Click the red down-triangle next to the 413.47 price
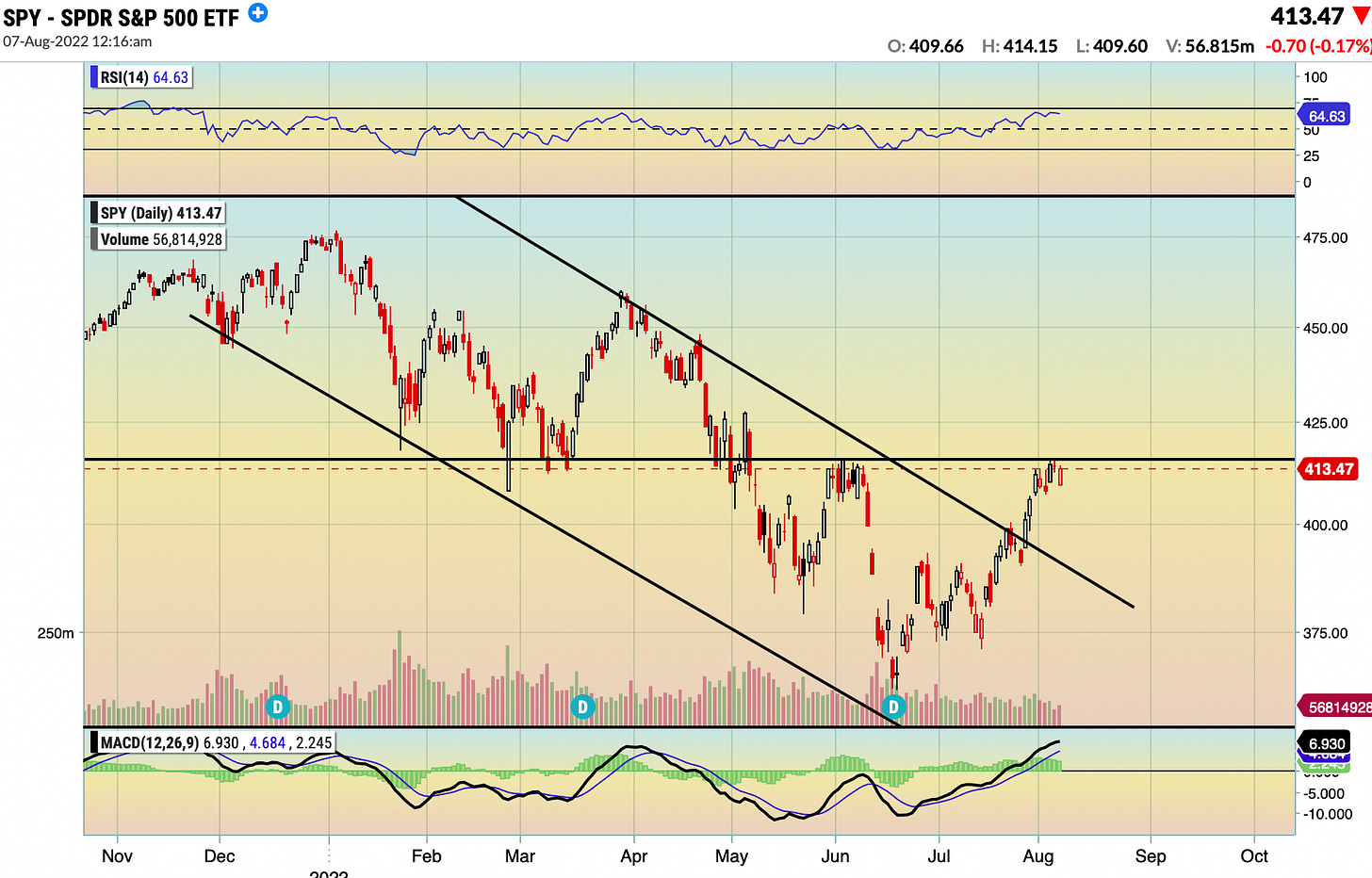The width and height of the screenshot is (1372, 878). (1361, 16)
